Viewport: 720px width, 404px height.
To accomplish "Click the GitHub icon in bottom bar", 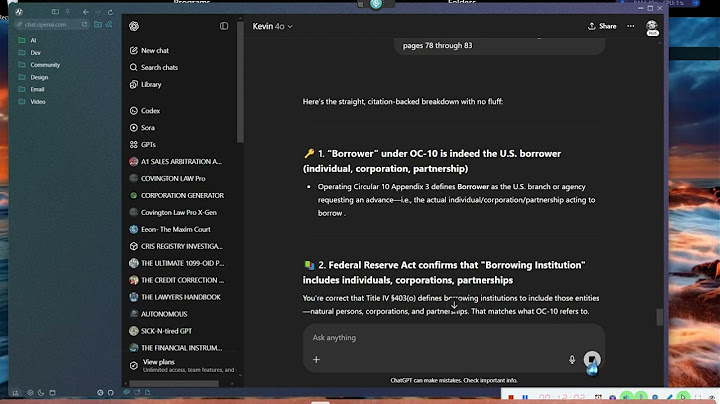I will pos(111,393).
